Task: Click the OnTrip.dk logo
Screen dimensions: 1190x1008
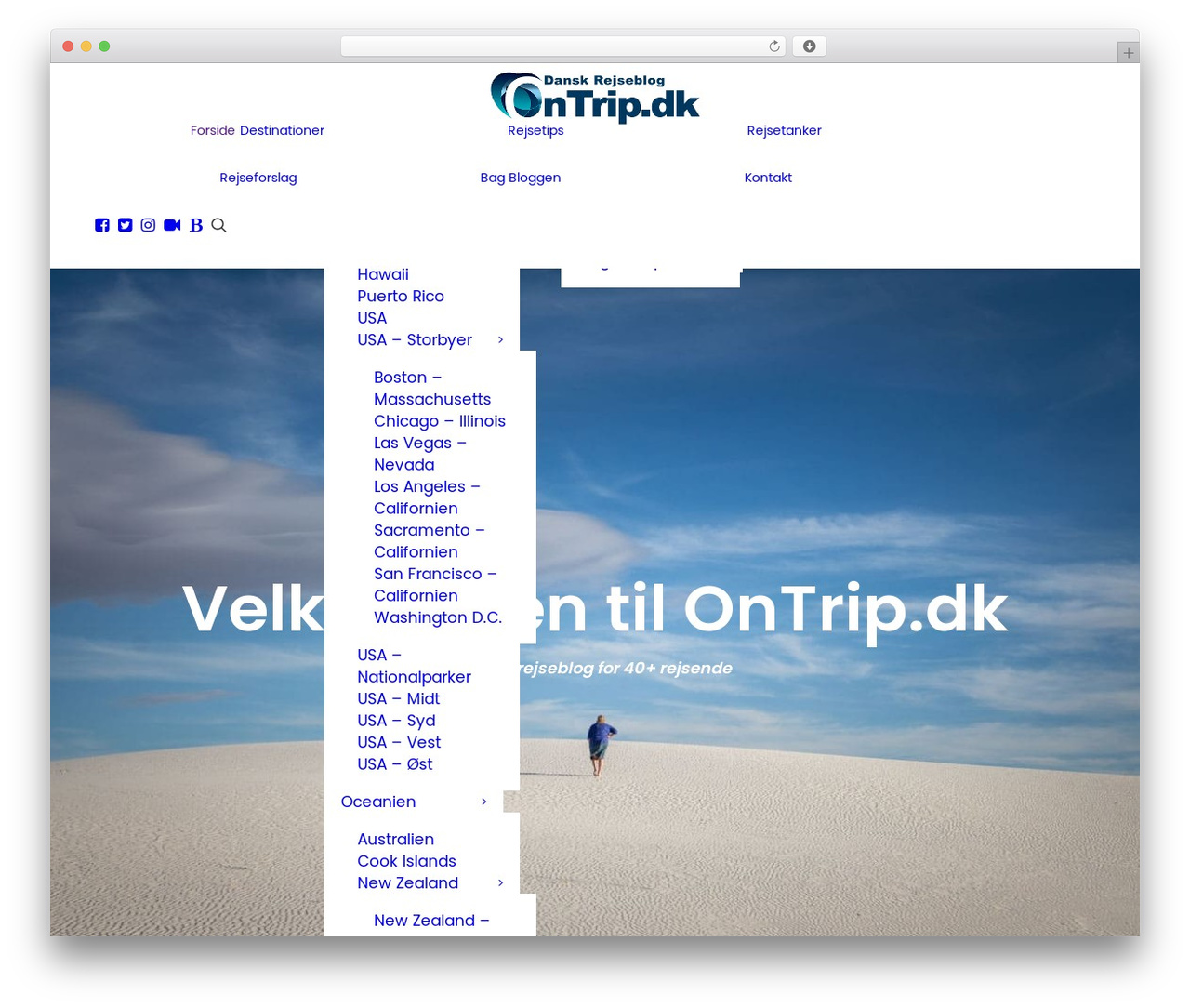Action: click(595, 98)
